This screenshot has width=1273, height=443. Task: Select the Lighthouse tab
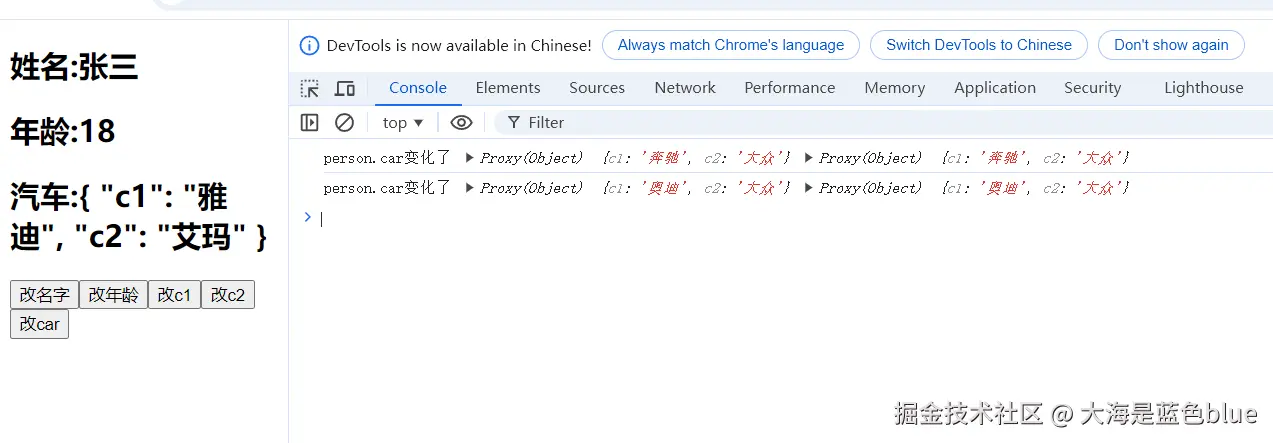[1203, 88]
